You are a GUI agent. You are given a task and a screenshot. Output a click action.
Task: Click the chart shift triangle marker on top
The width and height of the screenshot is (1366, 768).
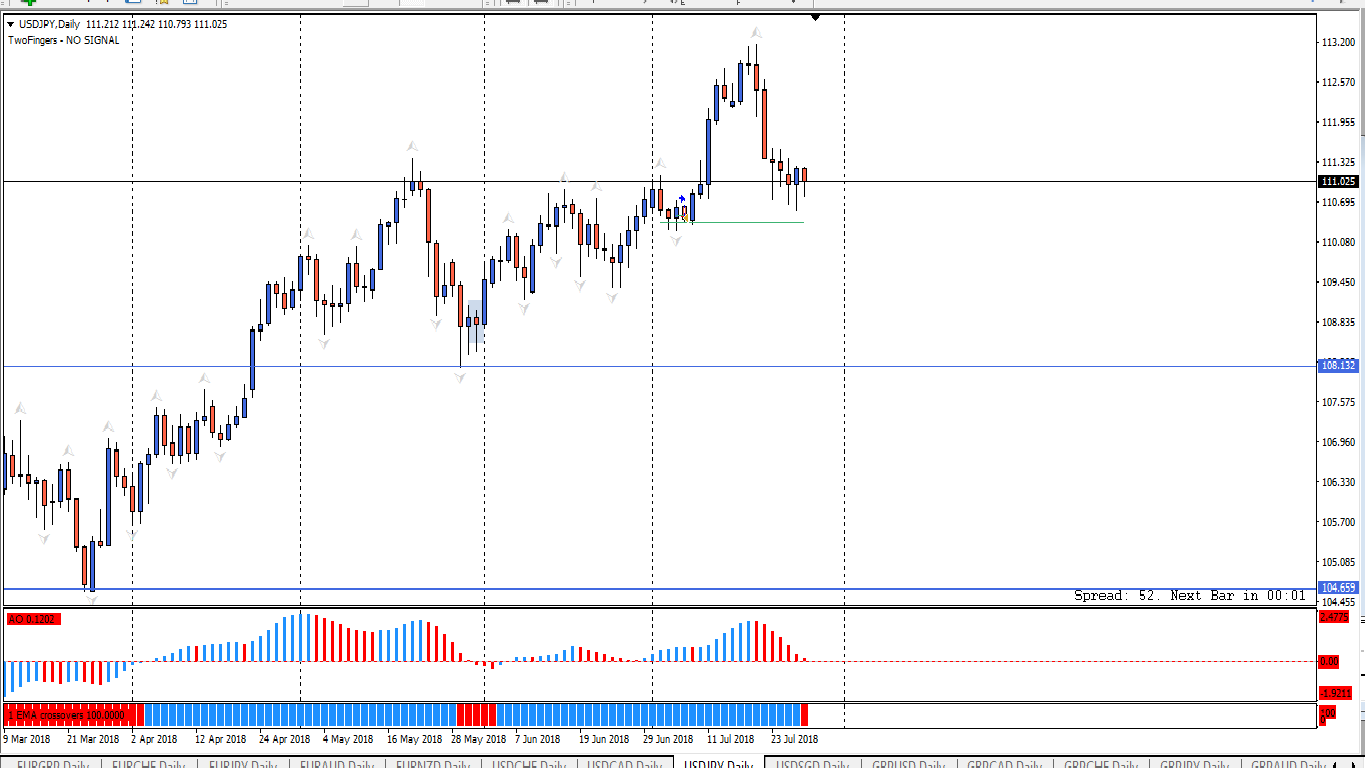815,17
